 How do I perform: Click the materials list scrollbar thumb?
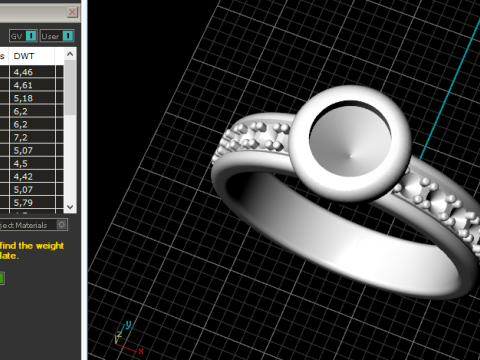tap(70, 87)
